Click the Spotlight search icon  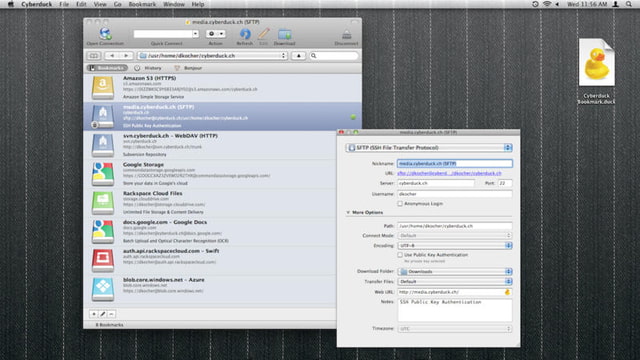pos(629,4)
